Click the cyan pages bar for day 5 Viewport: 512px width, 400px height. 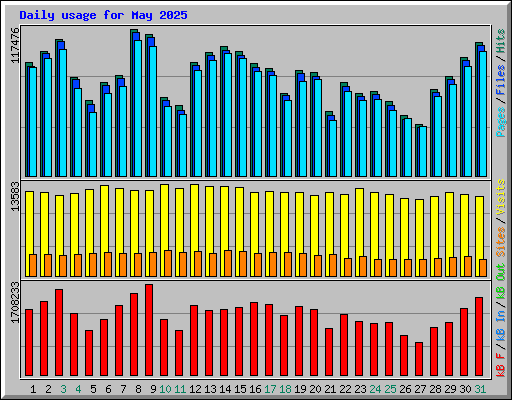pyautogui.click(x=93, y=144)
